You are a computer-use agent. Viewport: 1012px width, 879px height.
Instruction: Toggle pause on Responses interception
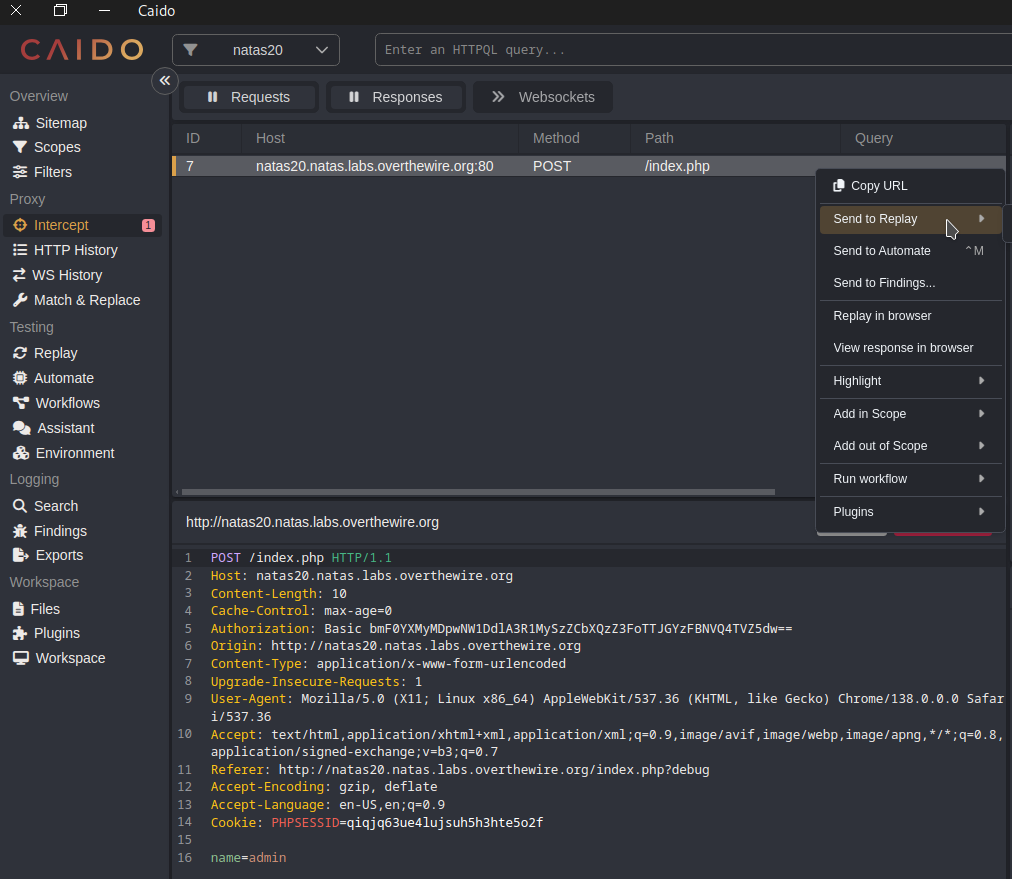click(x=395, y=97)
